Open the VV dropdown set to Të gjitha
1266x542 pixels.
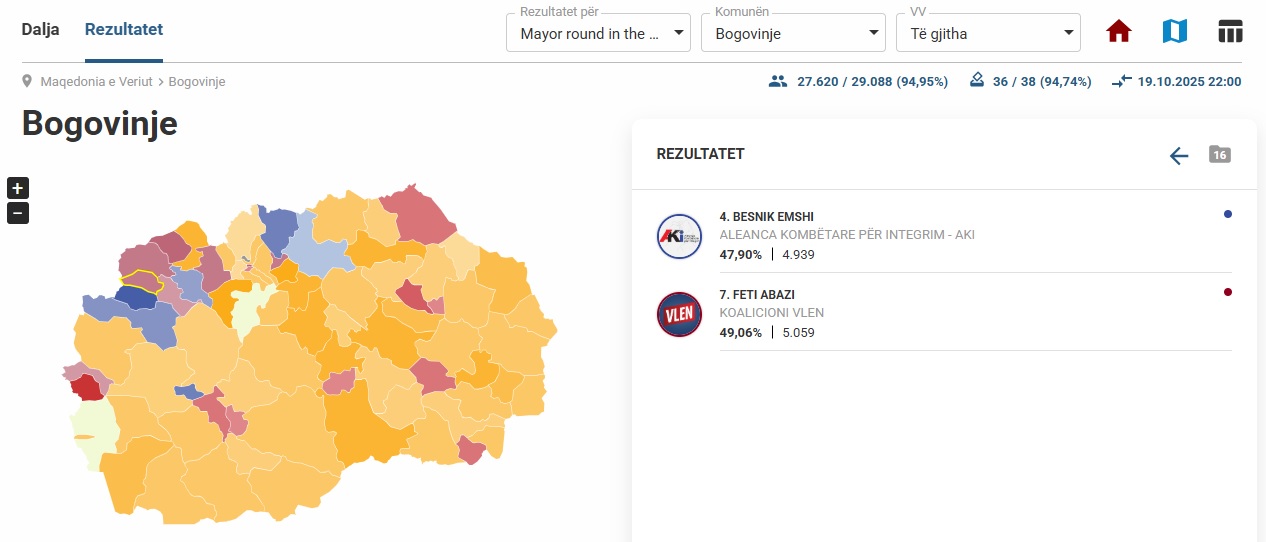[988, 33]
